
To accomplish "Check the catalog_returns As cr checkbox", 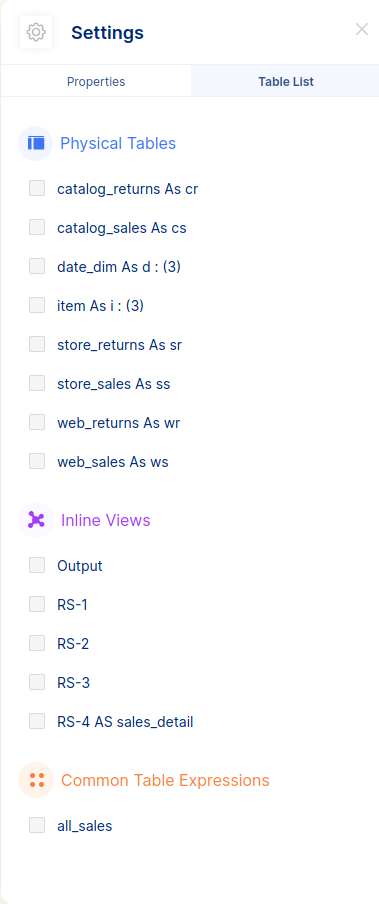I will (37, 188).
